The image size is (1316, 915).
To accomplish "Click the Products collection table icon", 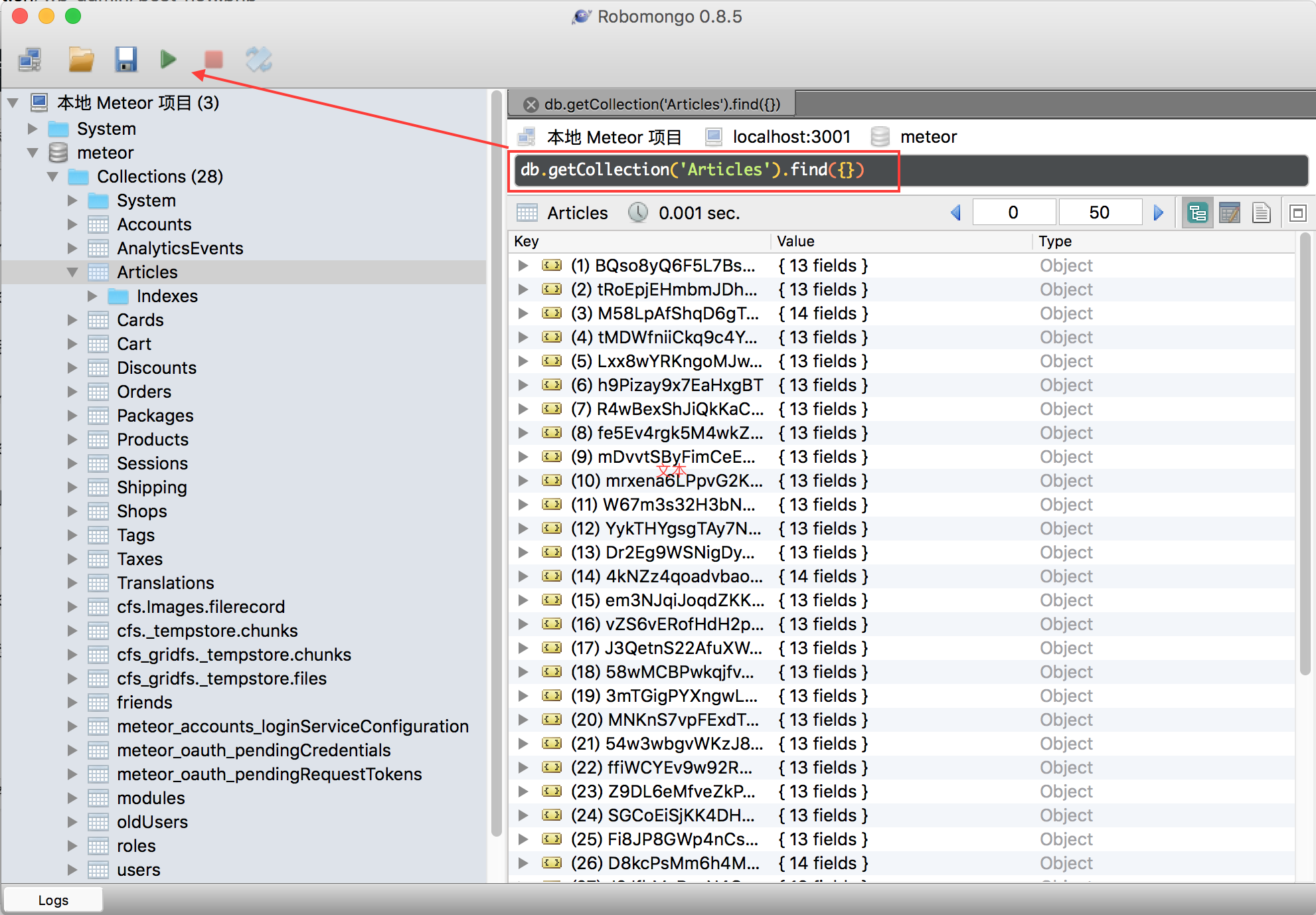I will (x=98, y=440).
